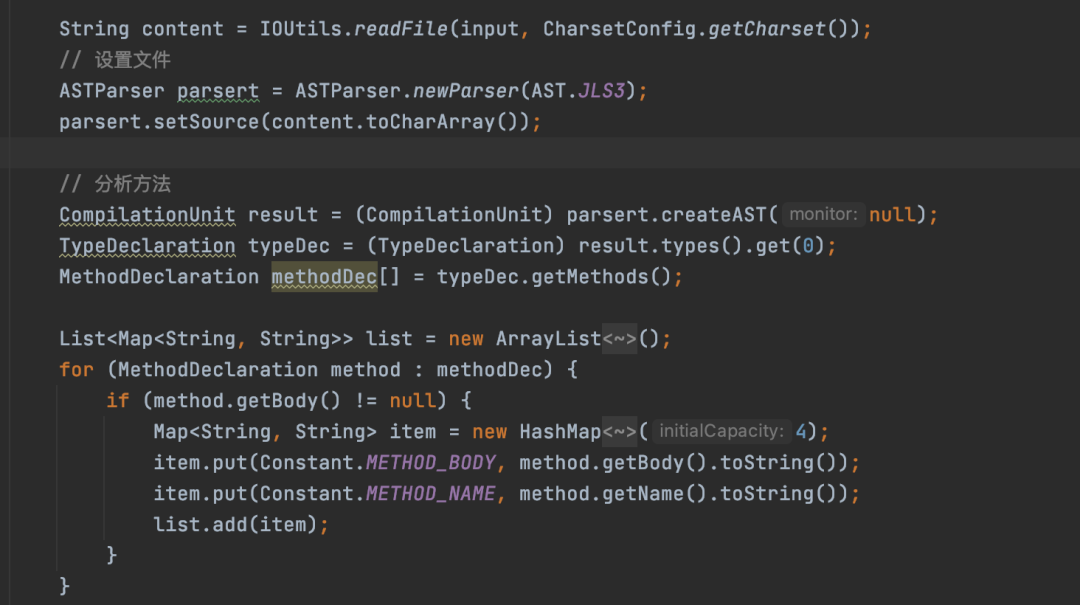Click METHOD_BODY constant
Viewport: 1080px width, 605px height.
click(x=430, y=463)
